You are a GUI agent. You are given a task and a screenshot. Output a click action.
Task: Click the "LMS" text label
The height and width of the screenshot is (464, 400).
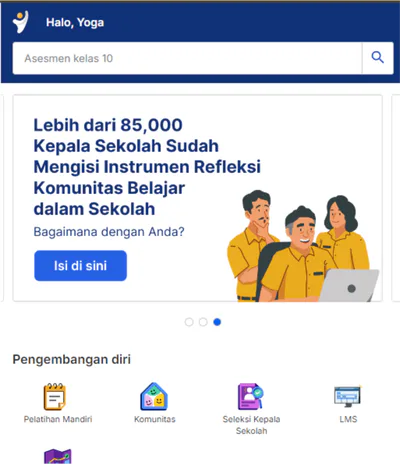coord(348,419)
